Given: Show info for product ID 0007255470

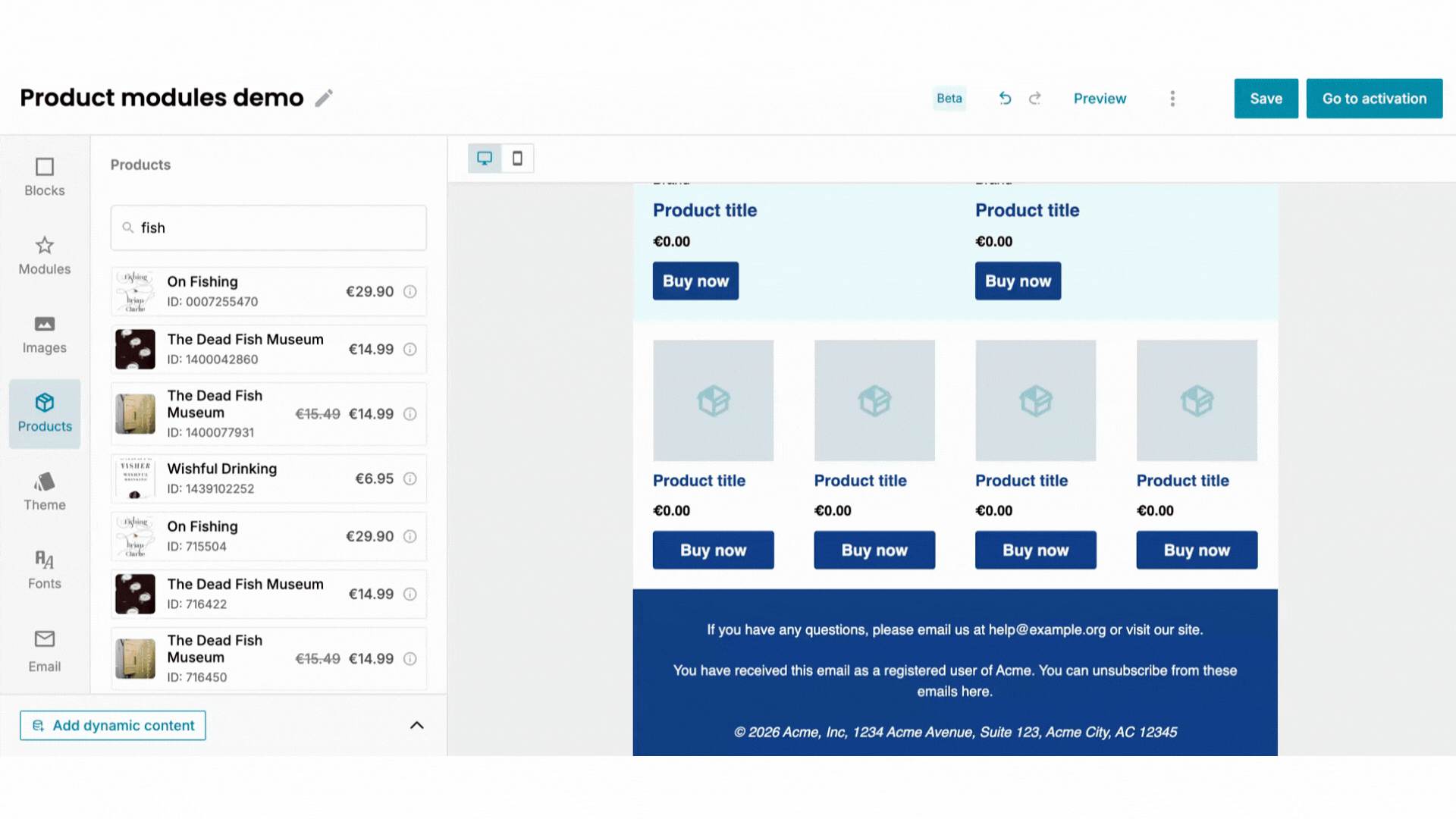Looking at the screenshot, I should point(410,291).
